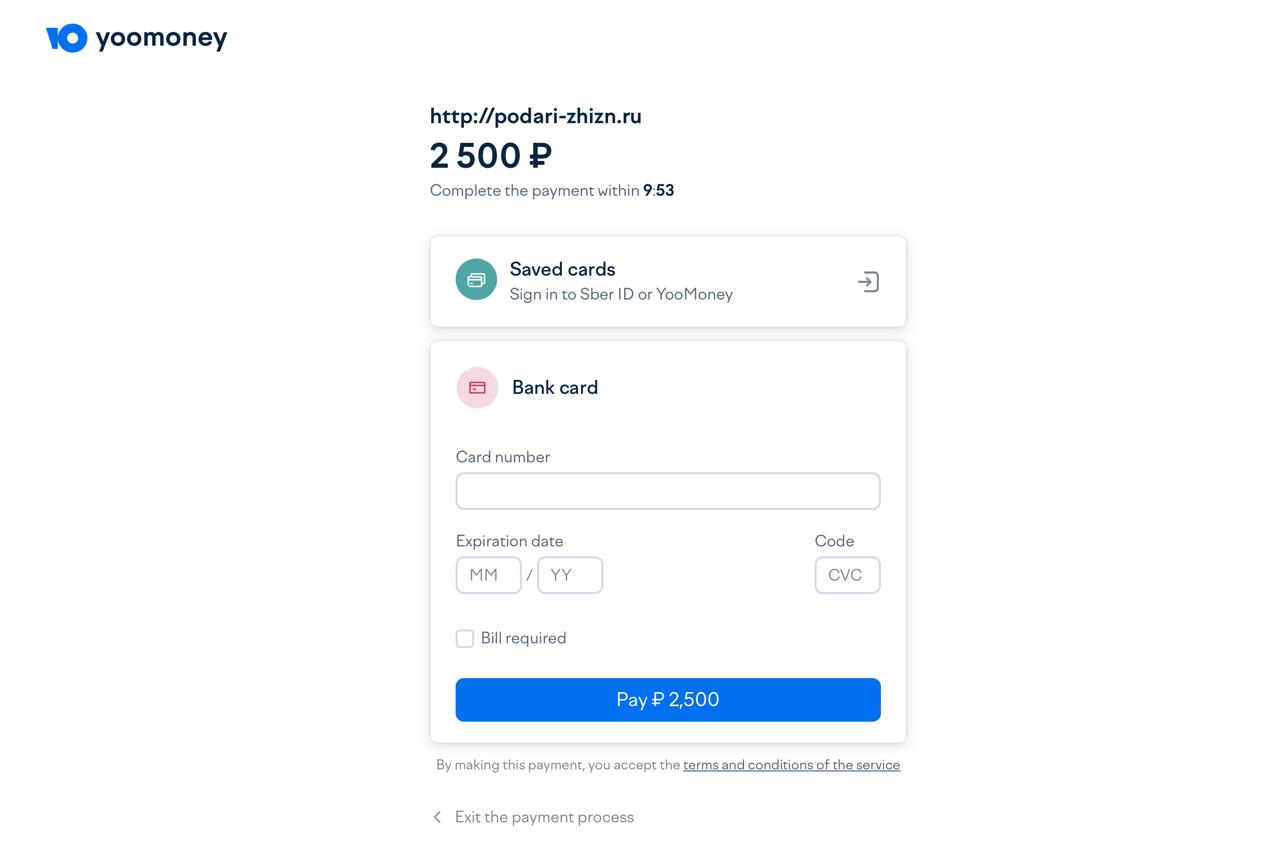
Task: Select the Bank card payment heading
Action: coord(555,388)
